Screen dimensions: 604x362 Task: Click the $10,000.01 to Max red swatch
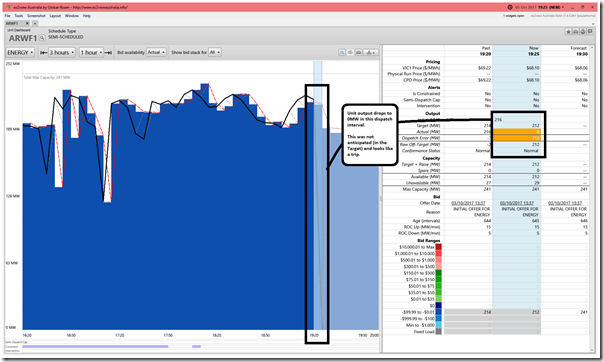point(438,247)
